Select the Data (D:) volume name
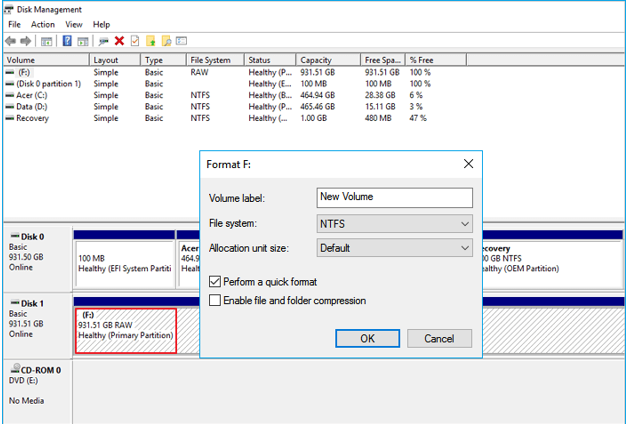Screen dimensions: 627x424 (32, 107)
